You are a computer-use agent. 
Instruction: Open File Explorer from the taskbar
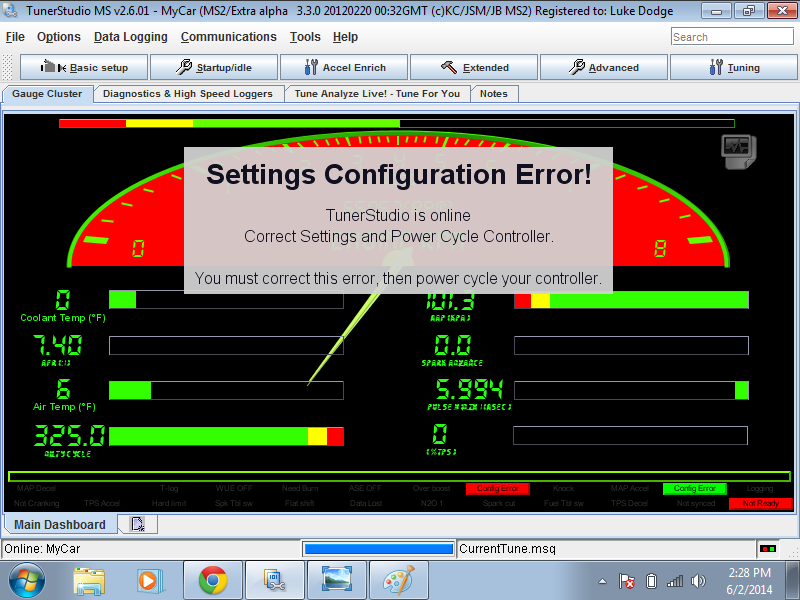coord(89,581)
